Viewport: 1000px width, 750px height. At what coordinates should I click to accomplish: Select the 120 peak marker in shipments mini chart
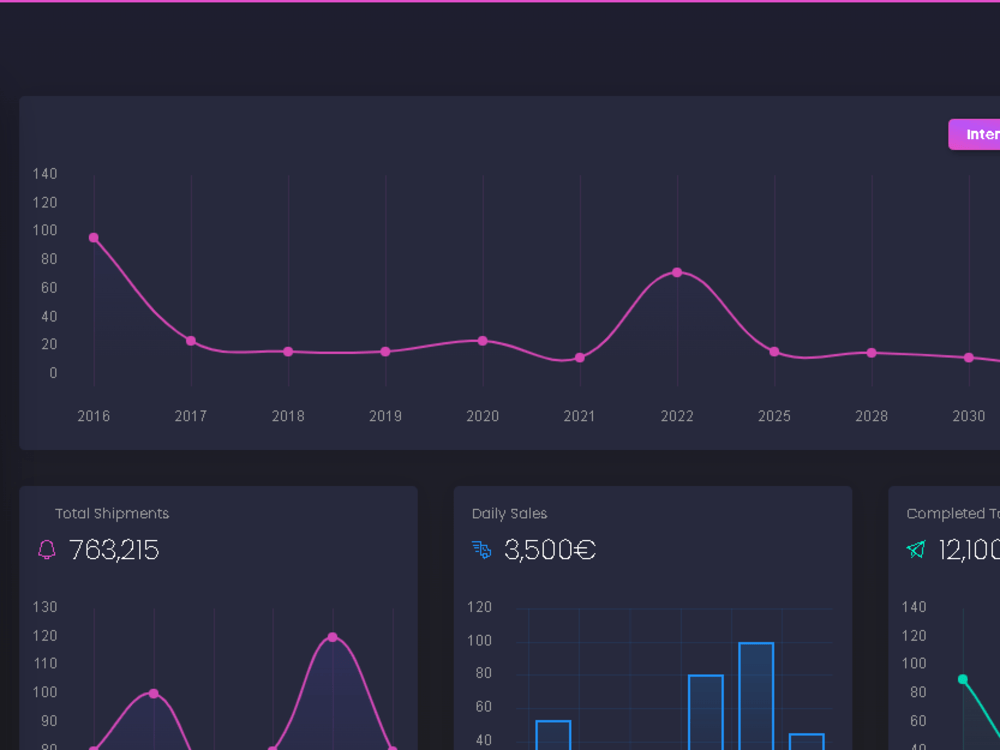(332, 635)
